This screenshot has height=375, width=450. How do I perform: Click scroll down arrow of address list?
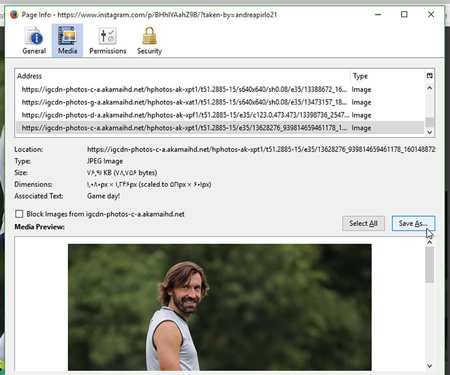click(430, 132)
